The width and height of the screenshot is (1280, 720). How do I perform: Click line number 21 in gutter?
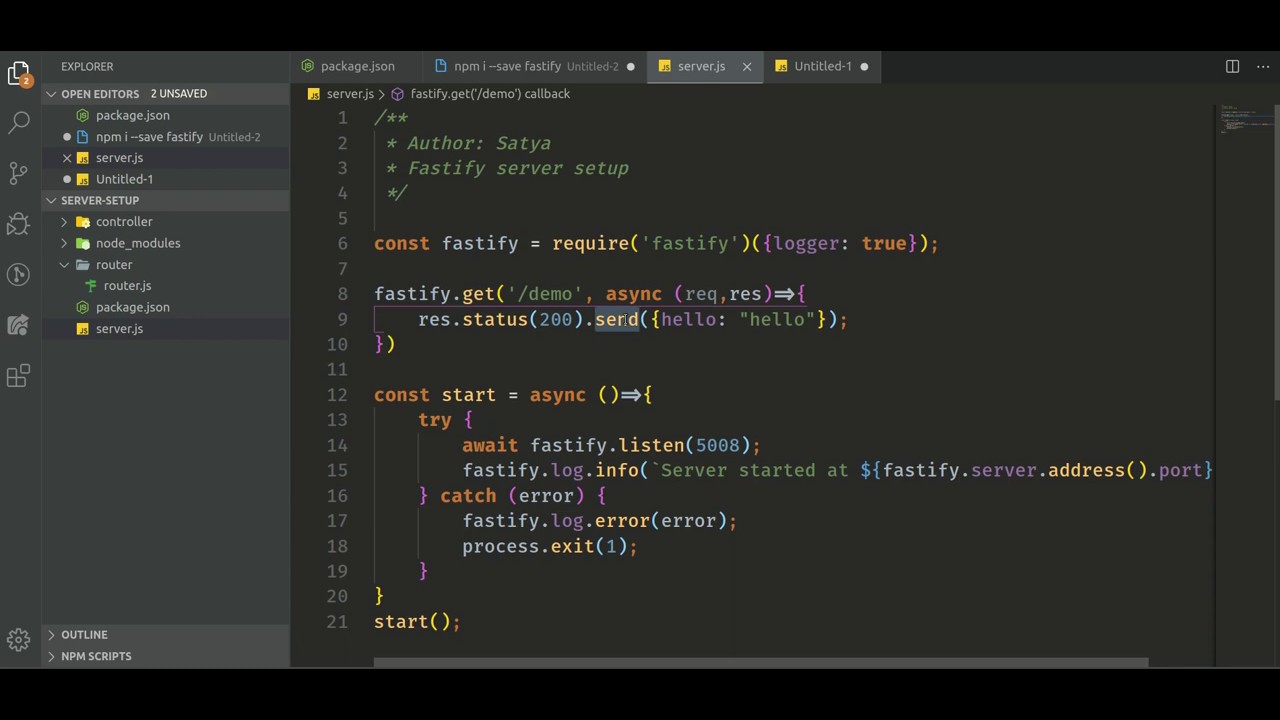(x=337, y=622)
